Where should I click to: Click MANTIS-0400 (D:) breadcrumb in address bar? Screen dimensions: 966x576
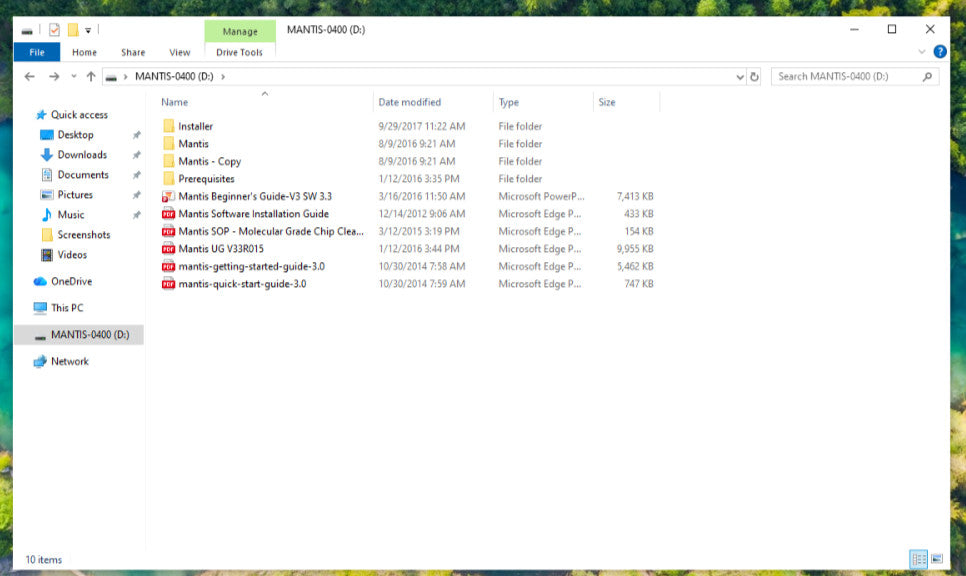(x=174, y=76)
